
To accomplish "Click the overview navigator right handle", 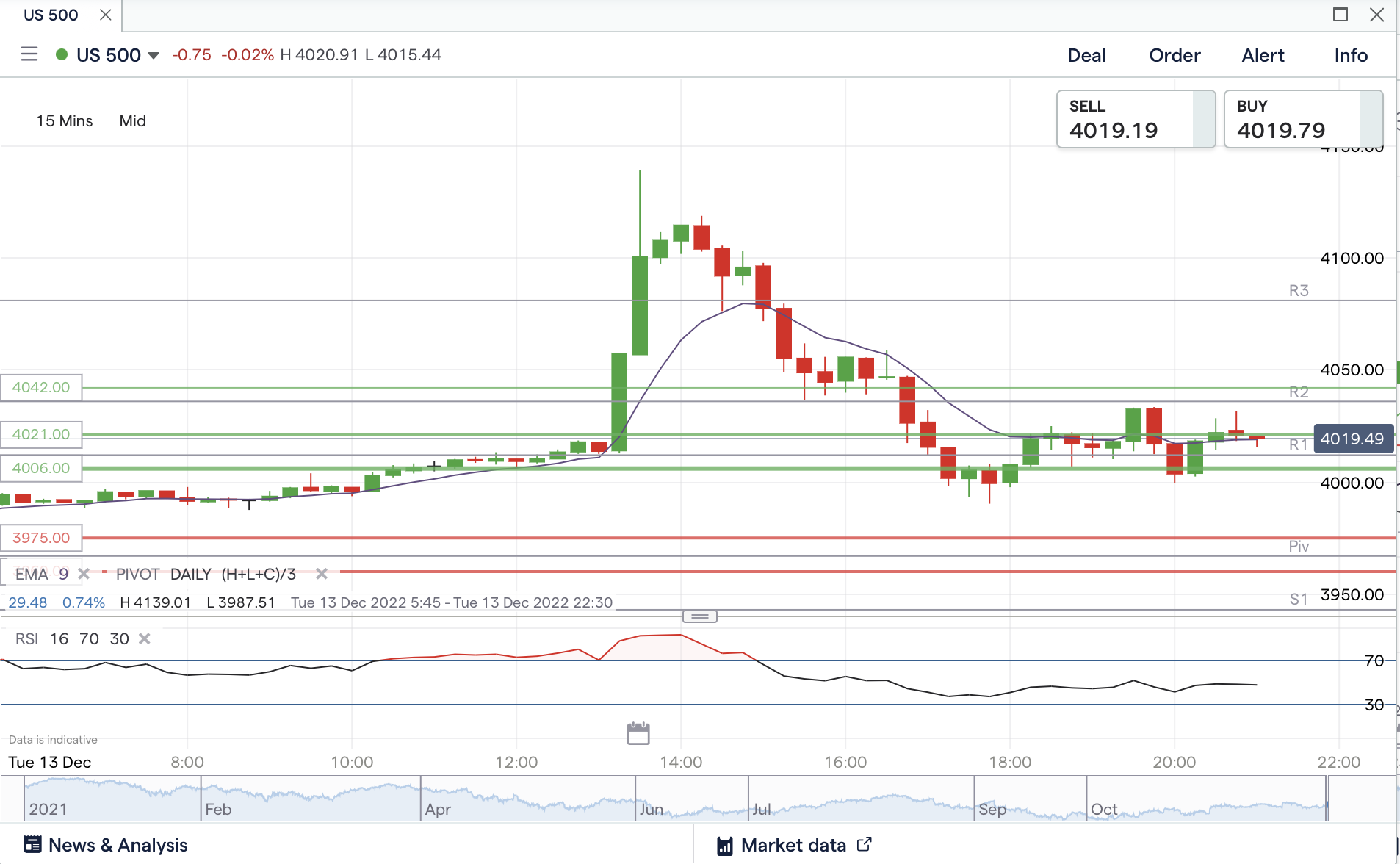I will tap(1328, 799).
